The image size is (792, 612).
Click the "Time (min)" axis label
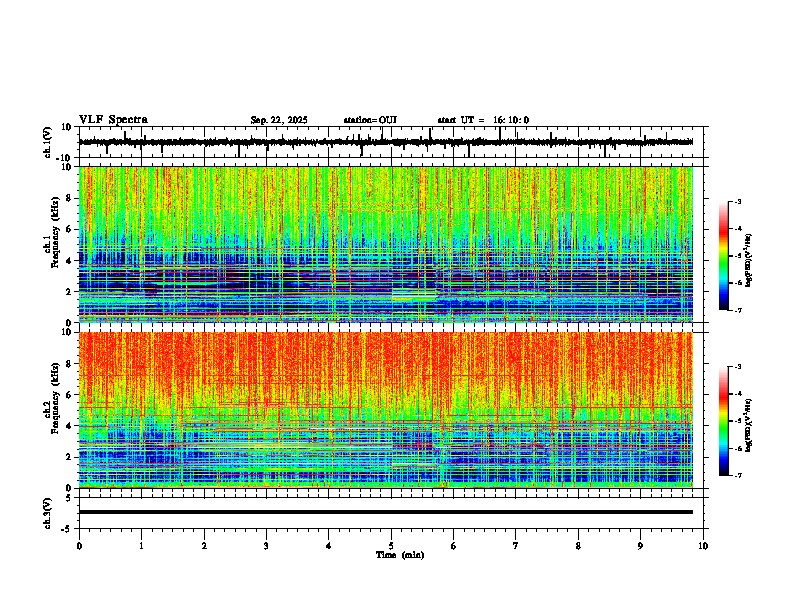pos(400,555)
